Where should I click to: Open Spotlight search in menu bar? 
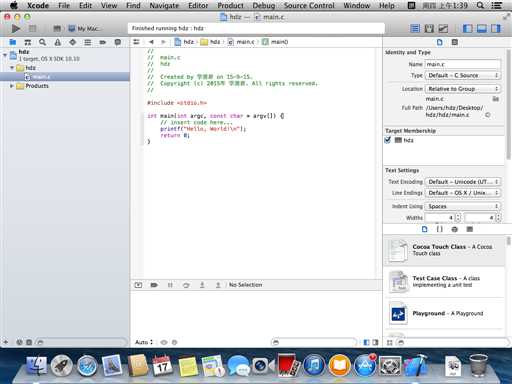point(480,5)
